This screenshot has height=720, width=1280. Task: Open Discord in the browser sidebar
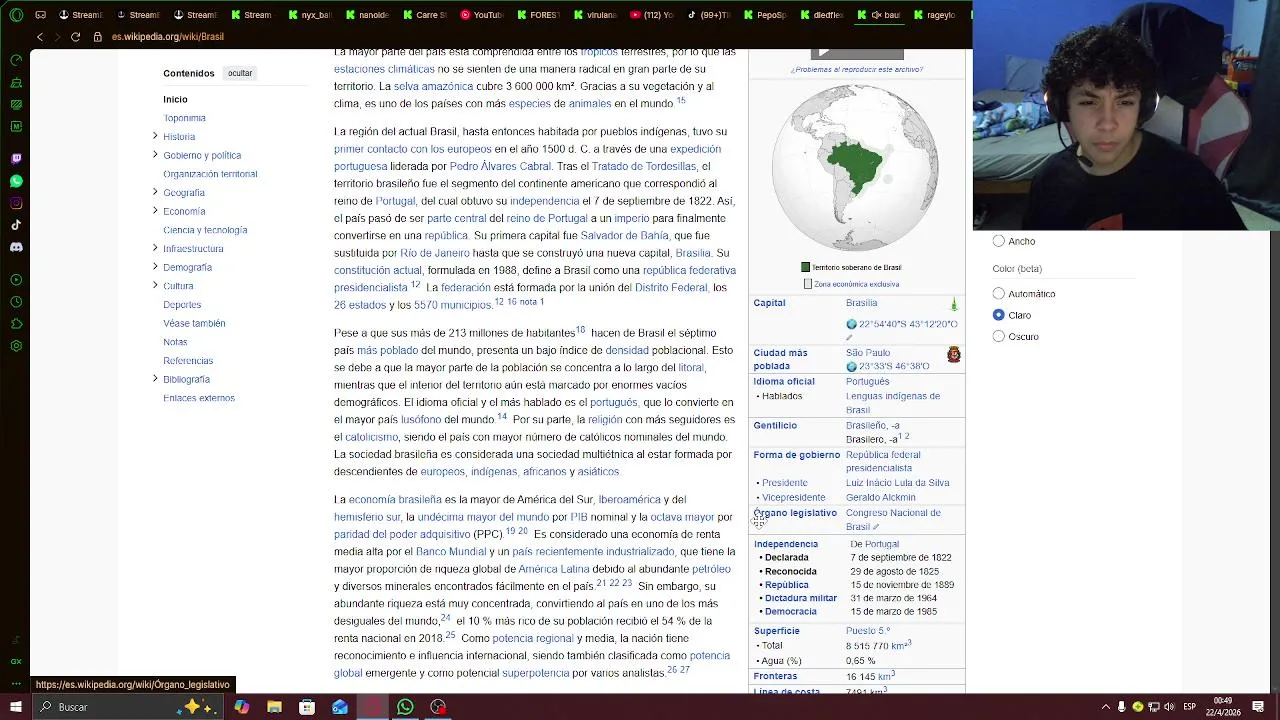click(16, 247)
